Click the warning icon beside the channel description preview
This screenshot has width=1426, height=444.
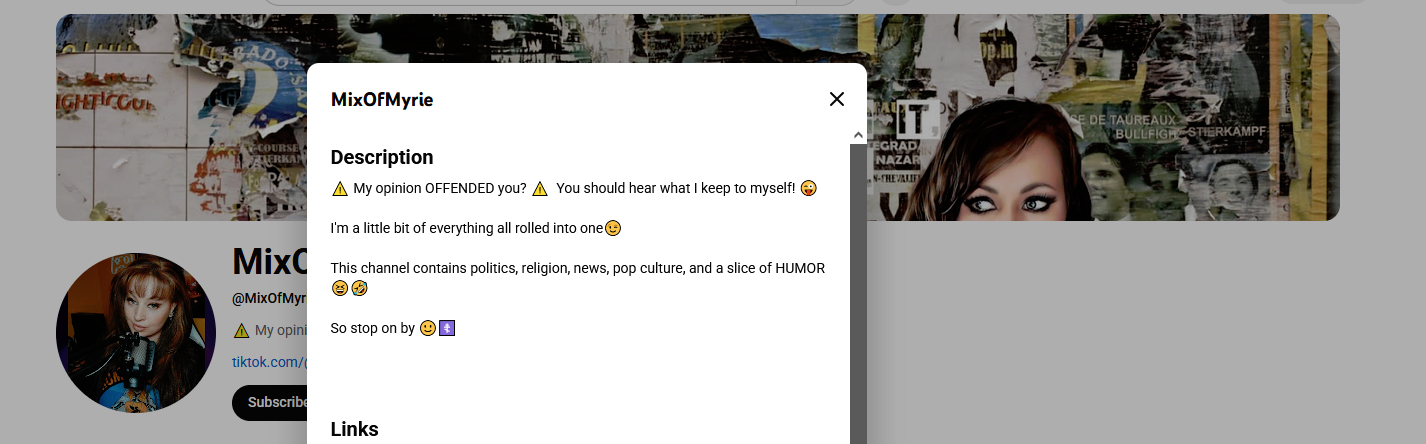[241, 330]
